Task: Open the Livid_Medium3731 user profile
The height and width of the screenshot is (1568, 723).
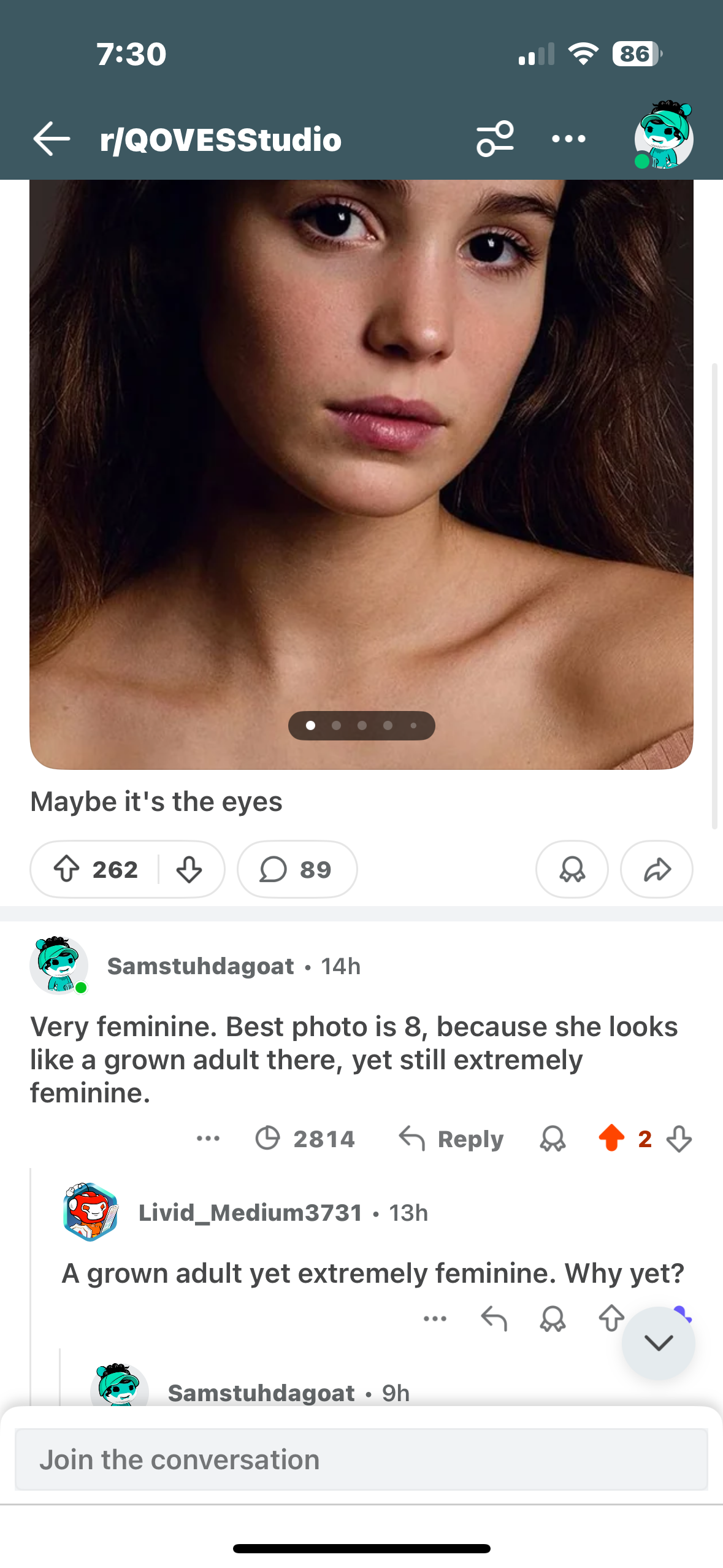Action: pyautogui.click(x=250, y=1212)
